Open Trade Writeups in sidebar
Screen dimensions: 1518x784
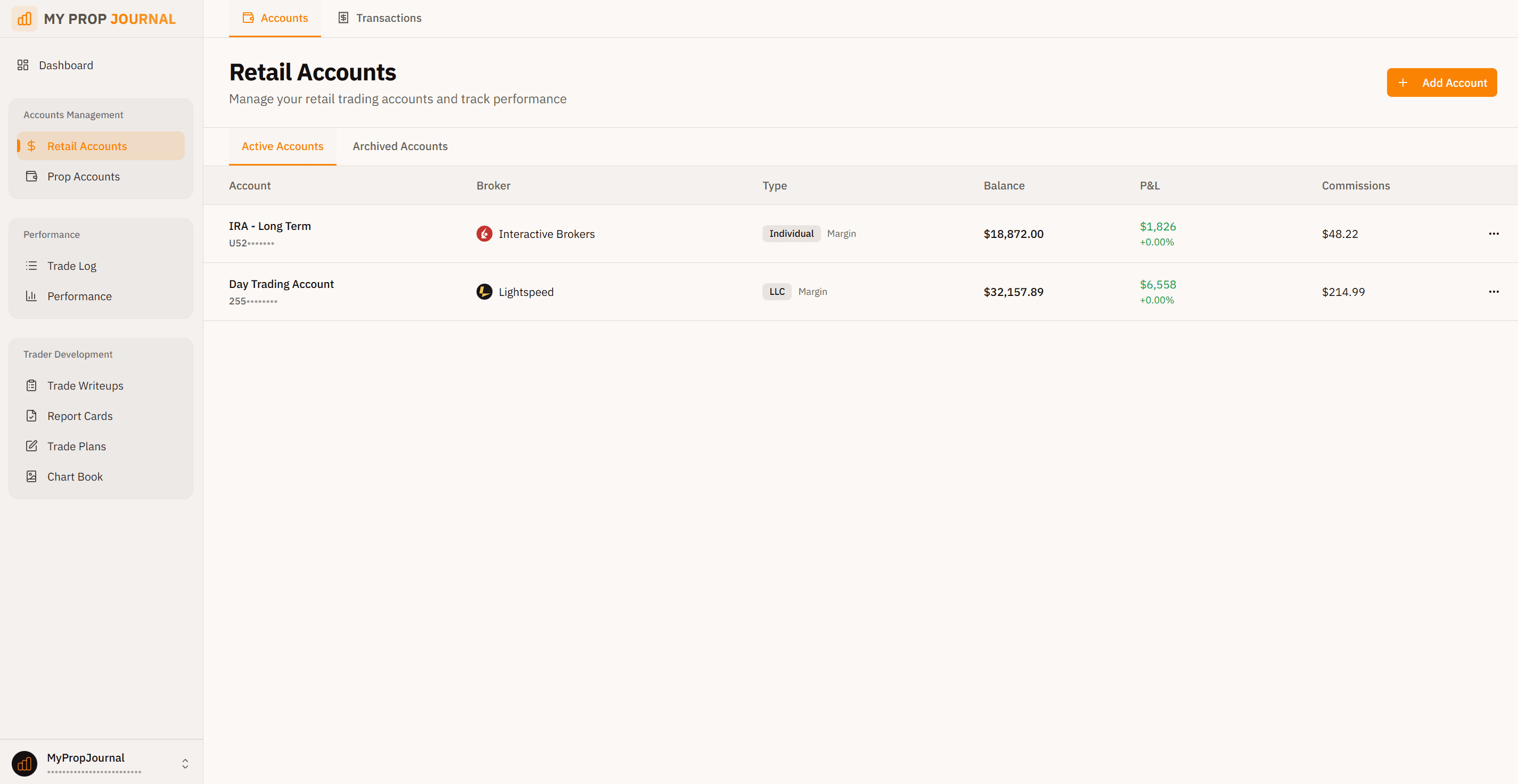[101, 386]
